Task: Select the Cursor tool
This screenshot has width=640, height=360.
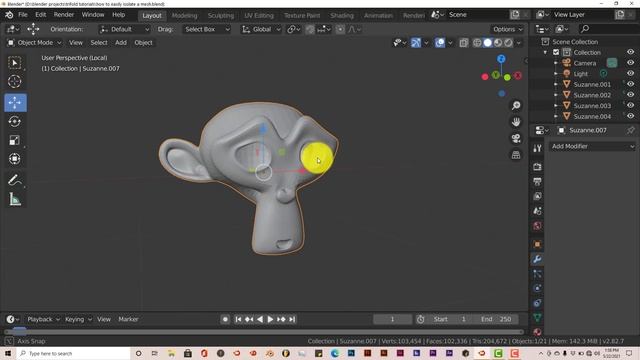Action: click(15, 82)
